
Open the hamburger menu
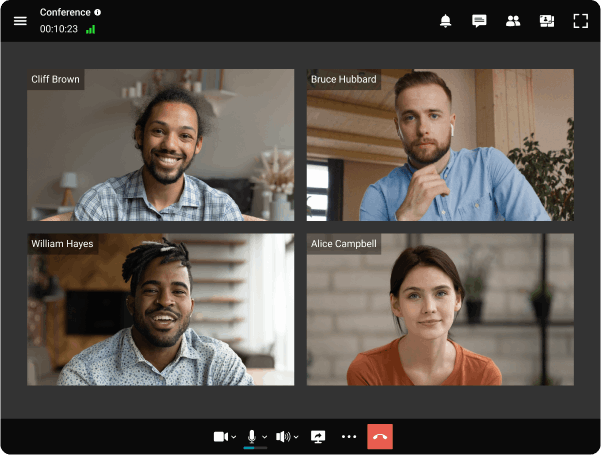point(20,21)
